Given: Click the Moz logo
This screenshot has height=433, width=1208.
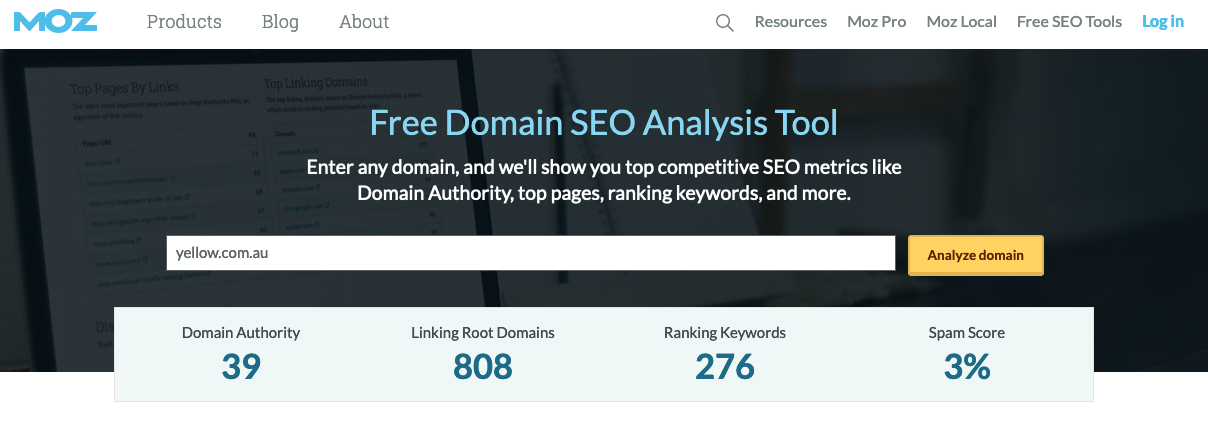Looking at the screenshot, I should (55, 21).
